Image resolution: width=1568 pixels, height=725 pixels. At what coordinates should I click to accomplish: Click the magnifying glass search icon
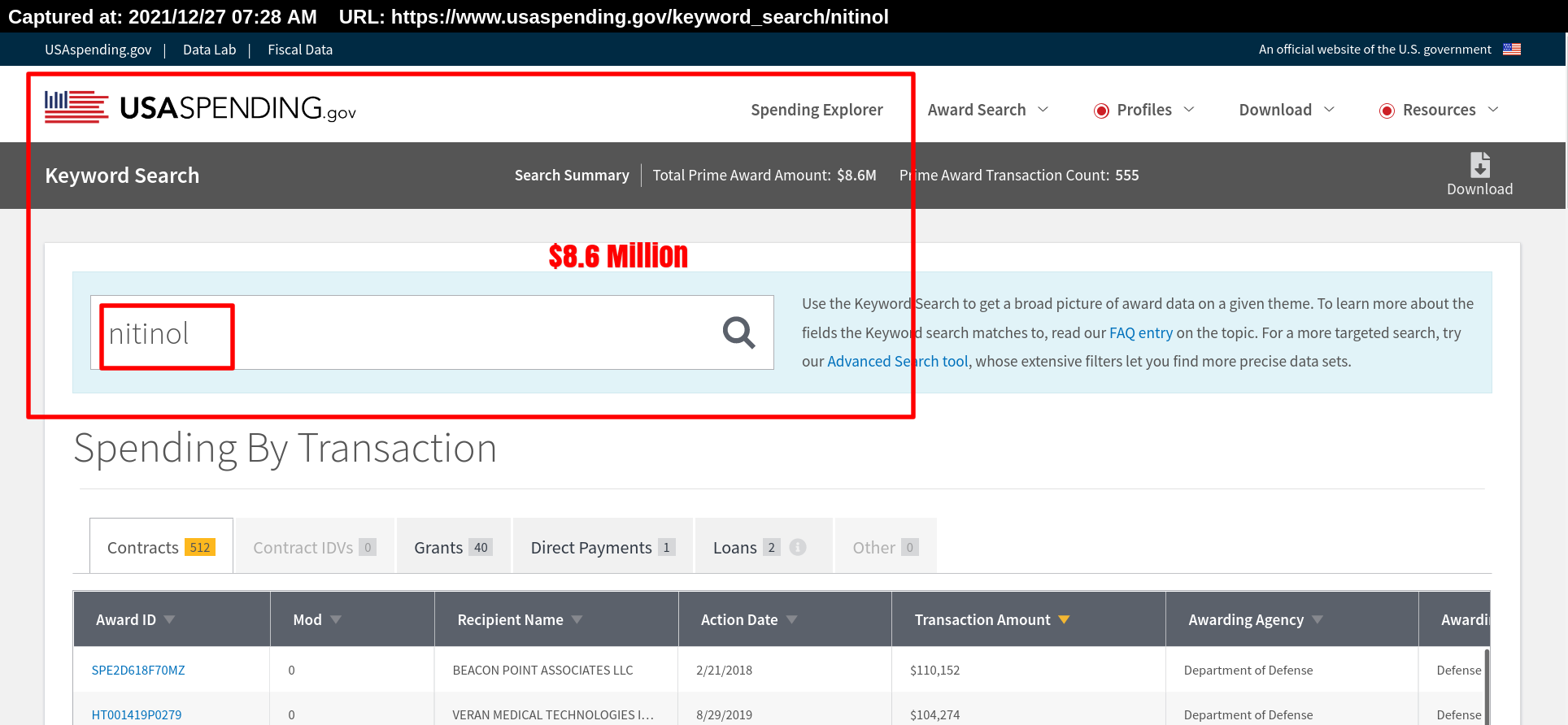point(738,332)
